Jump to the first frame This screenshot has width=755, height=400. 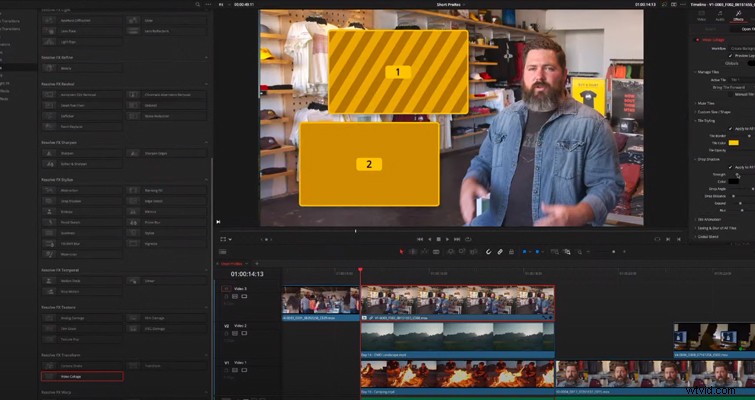coord(420,239)
